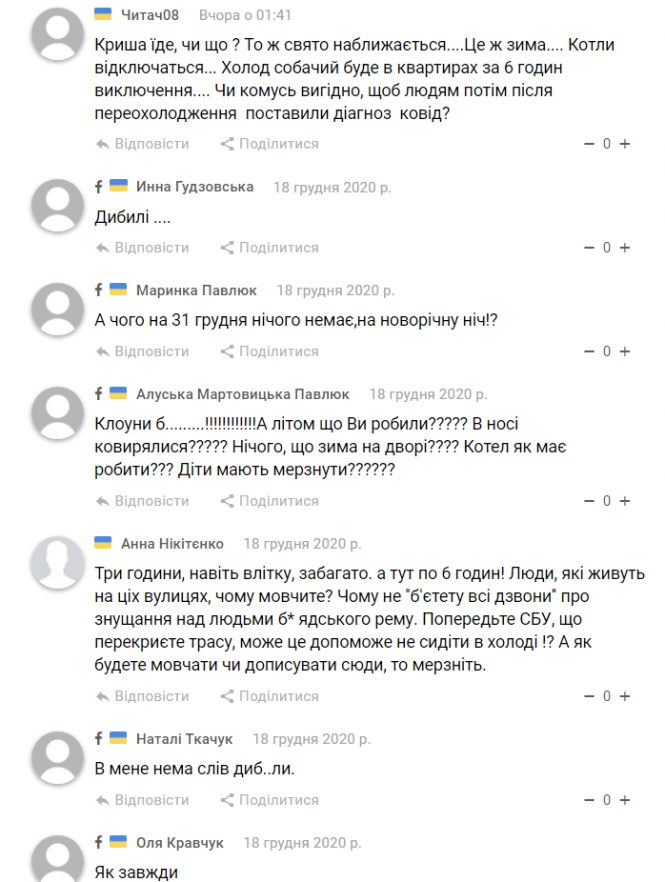Upvote Алуська Мартовицька Павлюк's comment
The image size is (665, 882).
(624, 500)
